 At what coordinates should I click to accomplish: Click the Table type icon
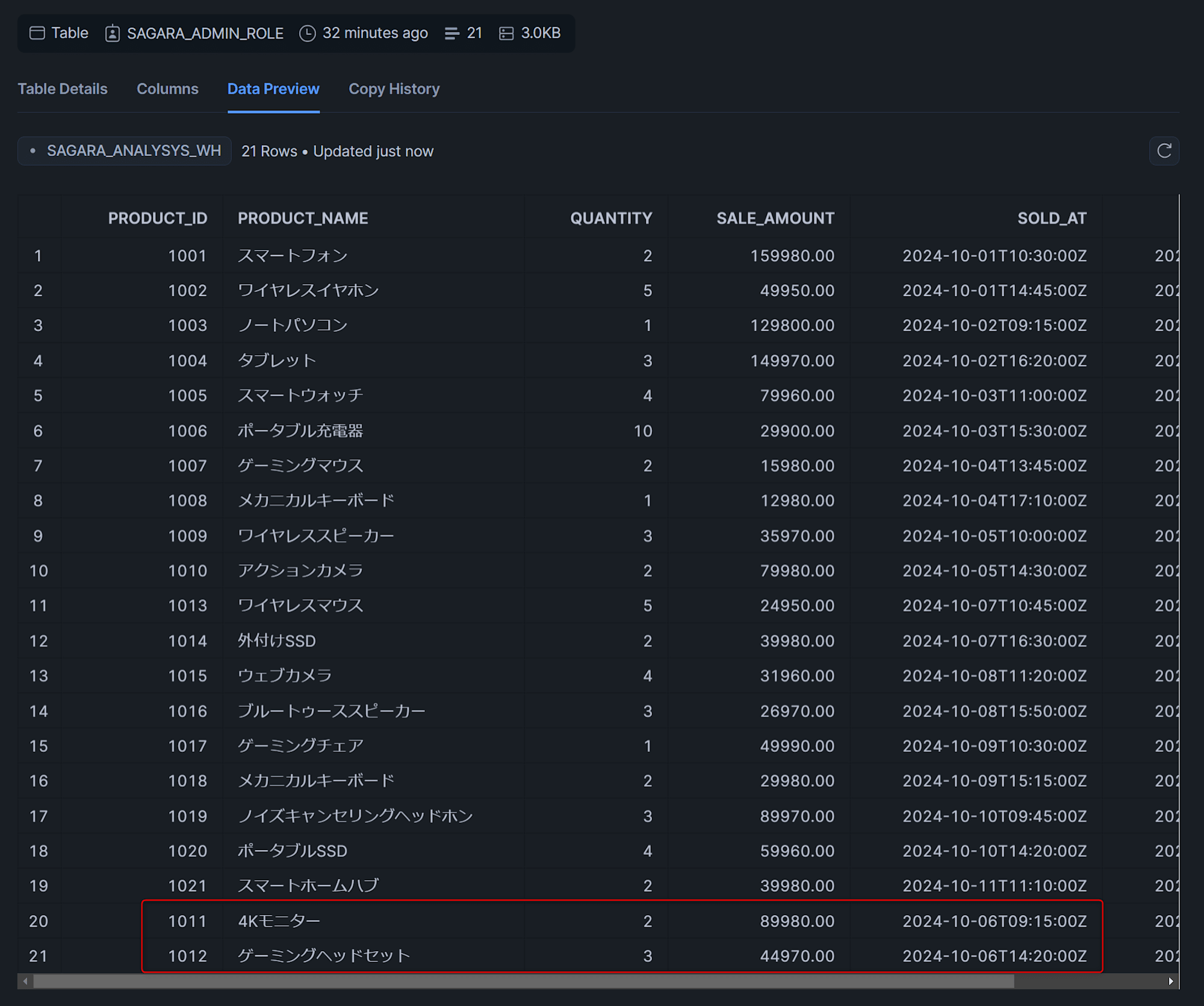37,33
